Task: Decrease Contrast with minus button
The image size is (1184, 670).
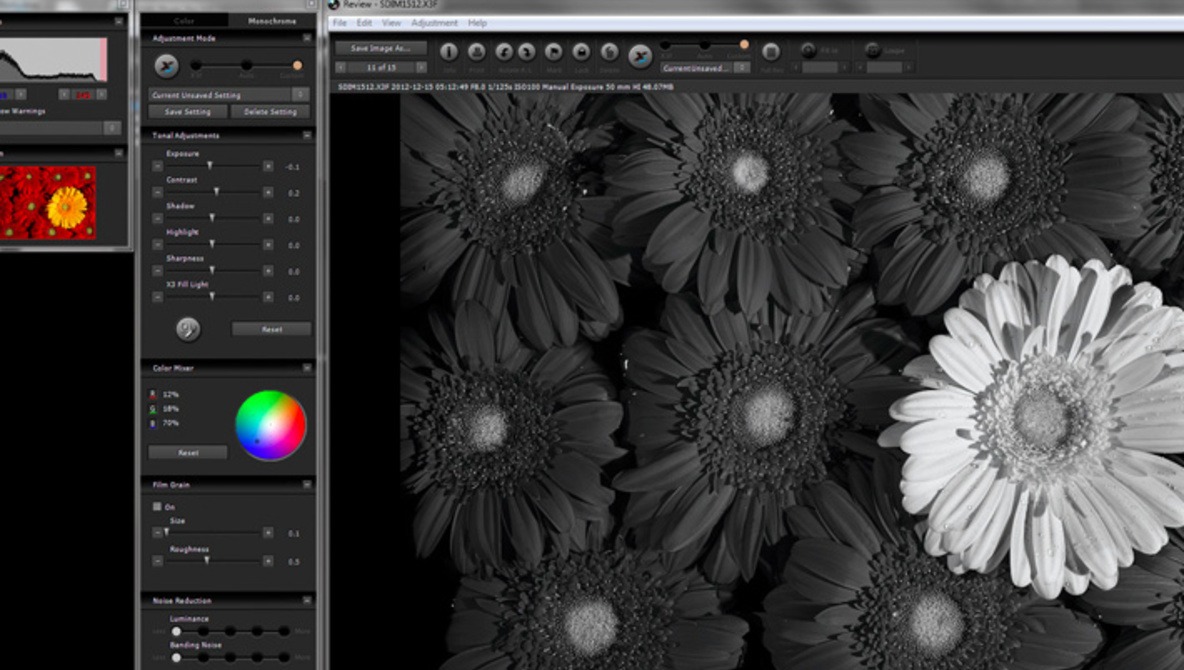Action: tap(157, 193)
